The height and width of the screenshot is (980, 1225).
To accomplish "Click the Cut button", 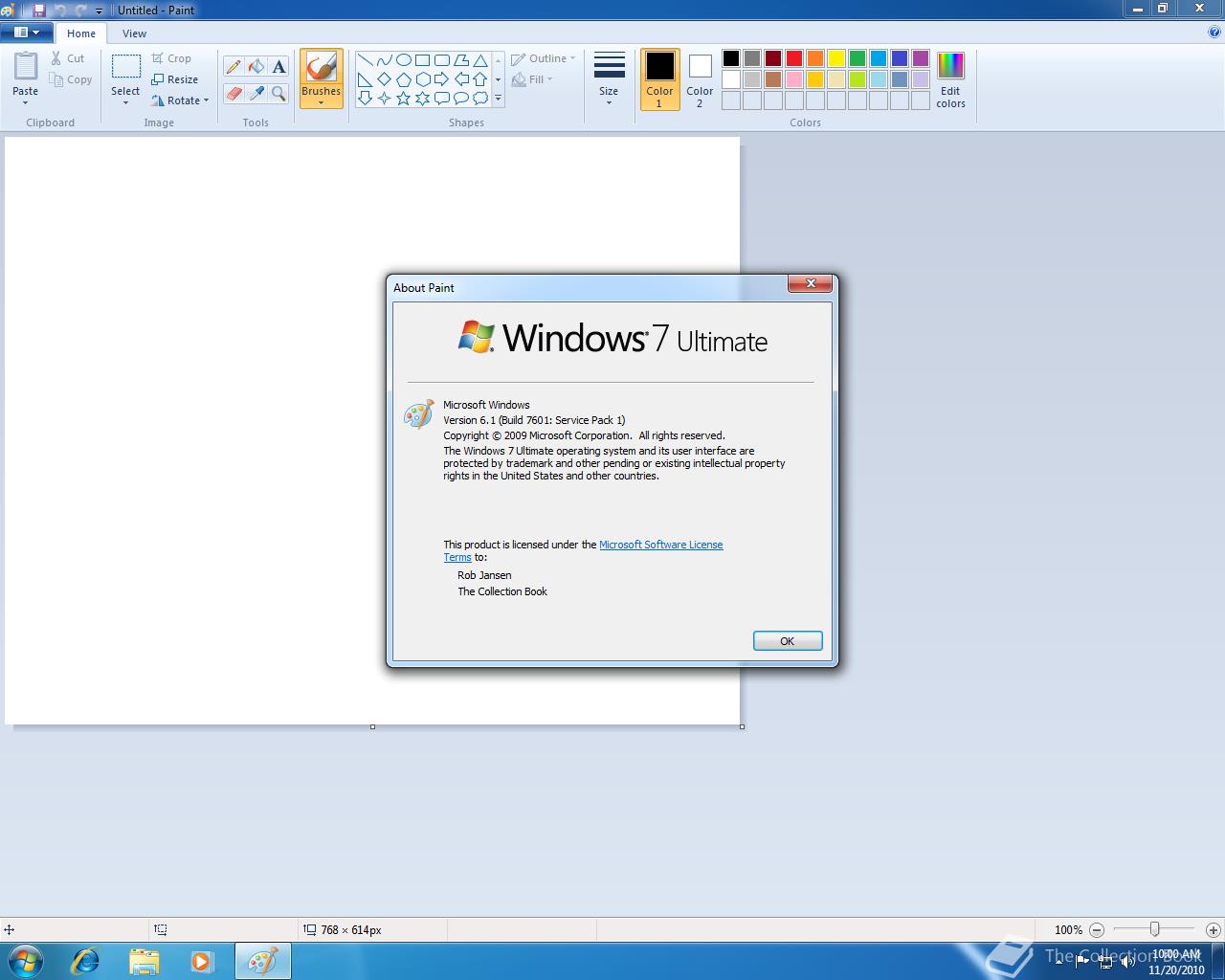I will coord(68,58).
